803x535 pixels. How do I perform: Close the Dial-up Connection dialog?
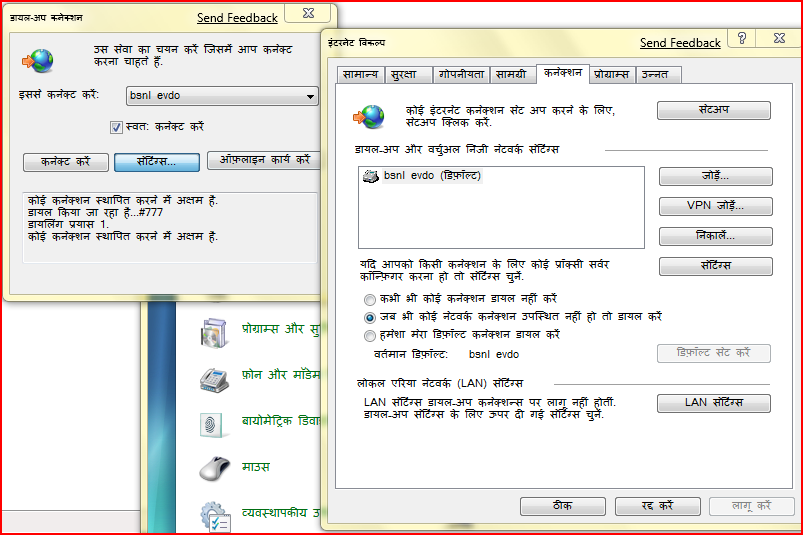point(308,13)
